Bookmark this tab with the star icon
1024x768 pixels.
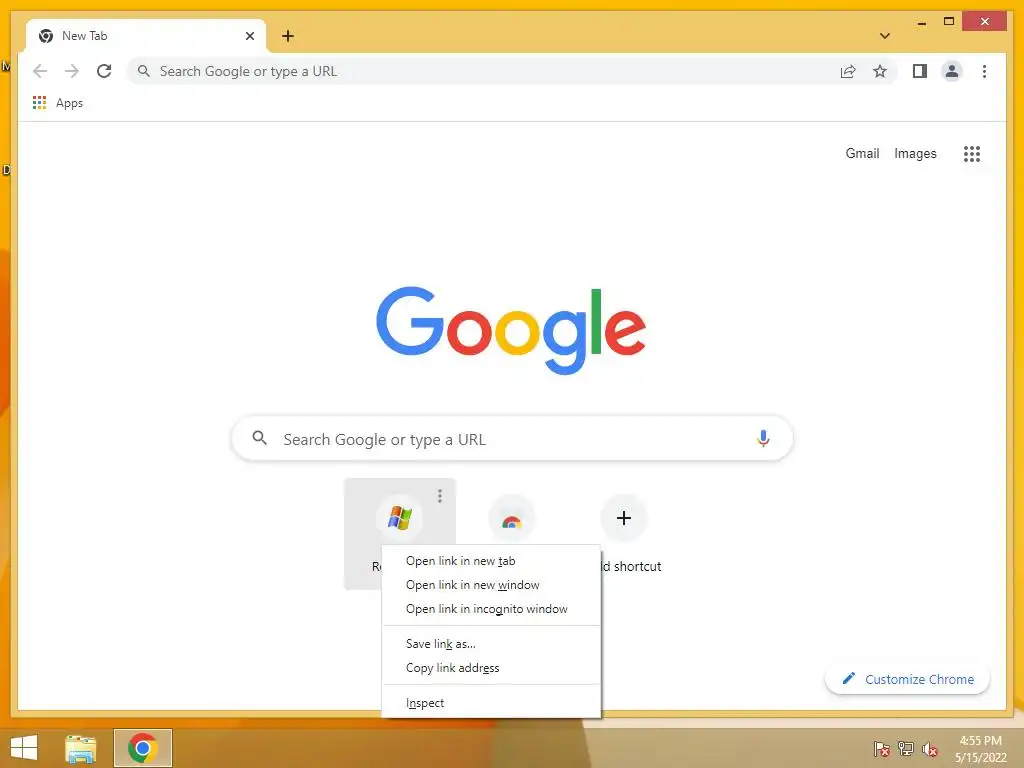pyautogui.click(x=880, y=71)
